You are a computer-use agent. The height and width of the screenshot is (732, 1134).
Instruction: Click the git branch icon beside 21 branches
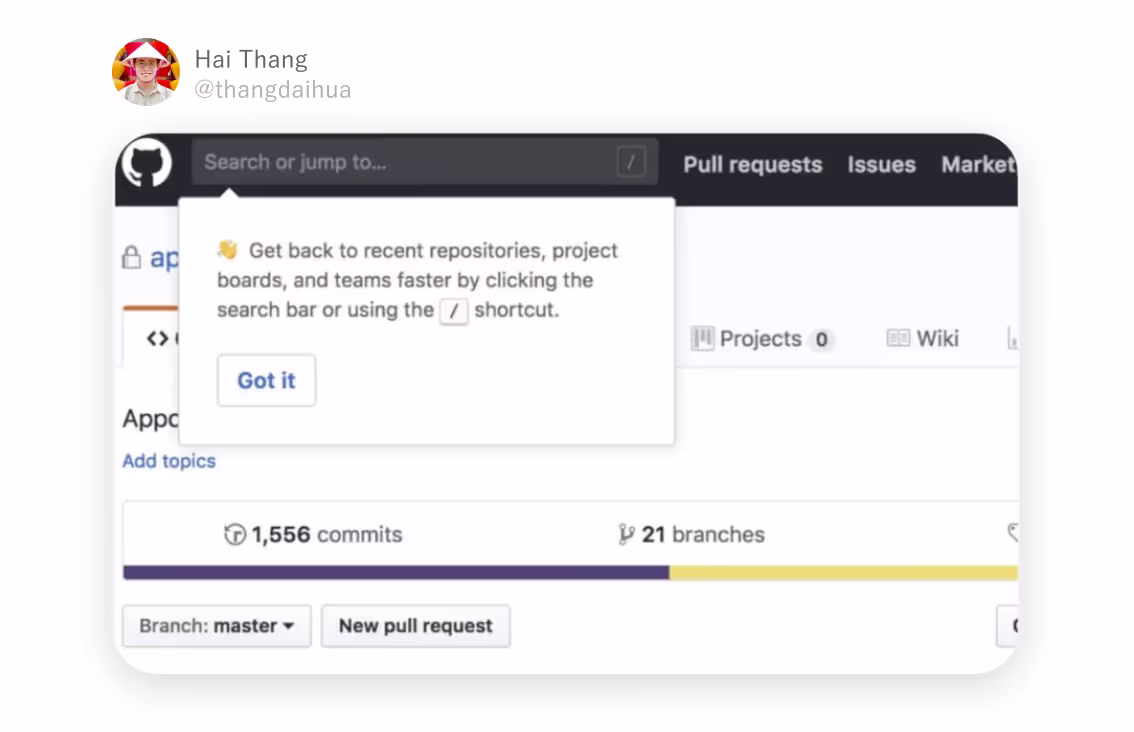click(627, 535)
